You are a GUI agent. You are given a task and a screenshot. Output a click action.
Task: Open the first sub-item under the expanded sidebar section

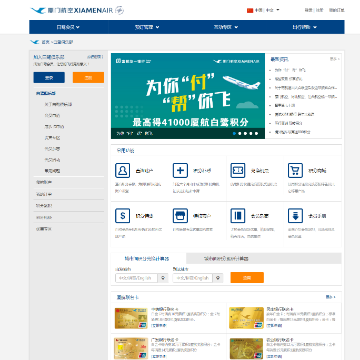(x=58, y=104)
